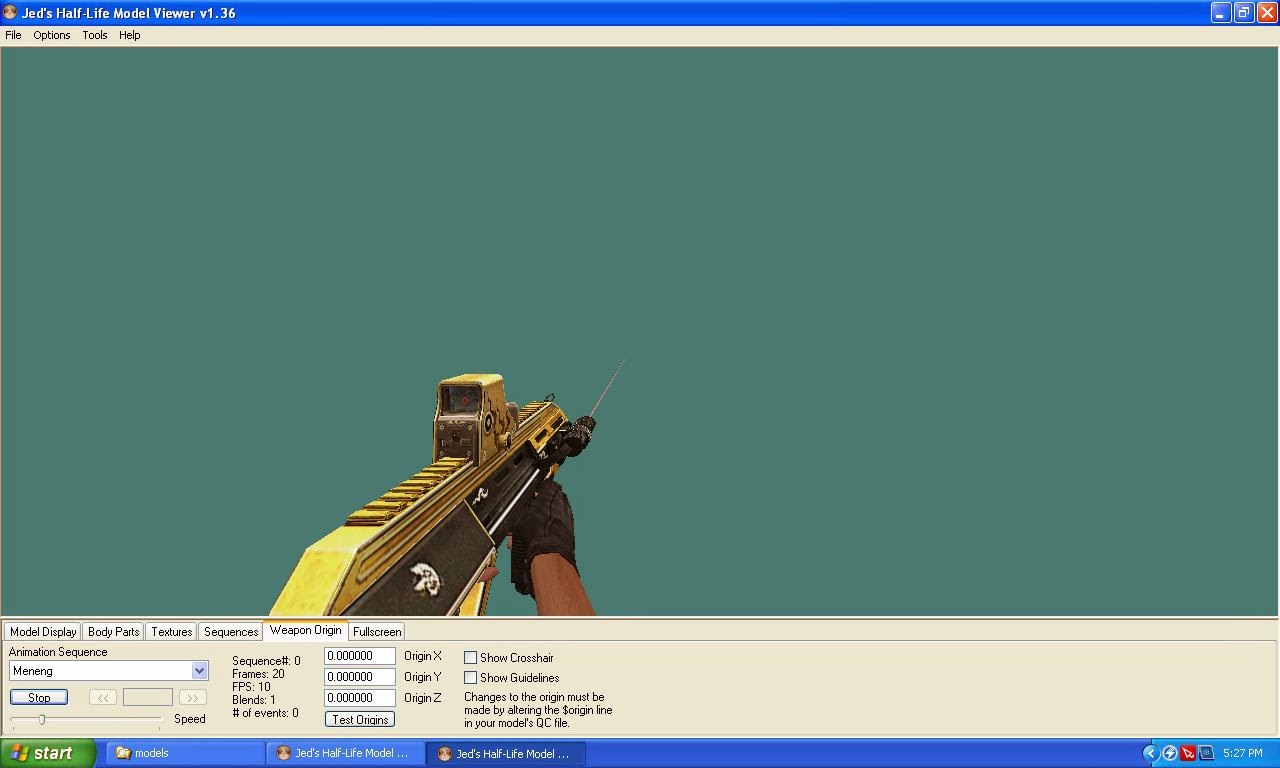This screenshot has width=1280, height=768.
Task: Switch to the Textures tab
Action: 171,632
